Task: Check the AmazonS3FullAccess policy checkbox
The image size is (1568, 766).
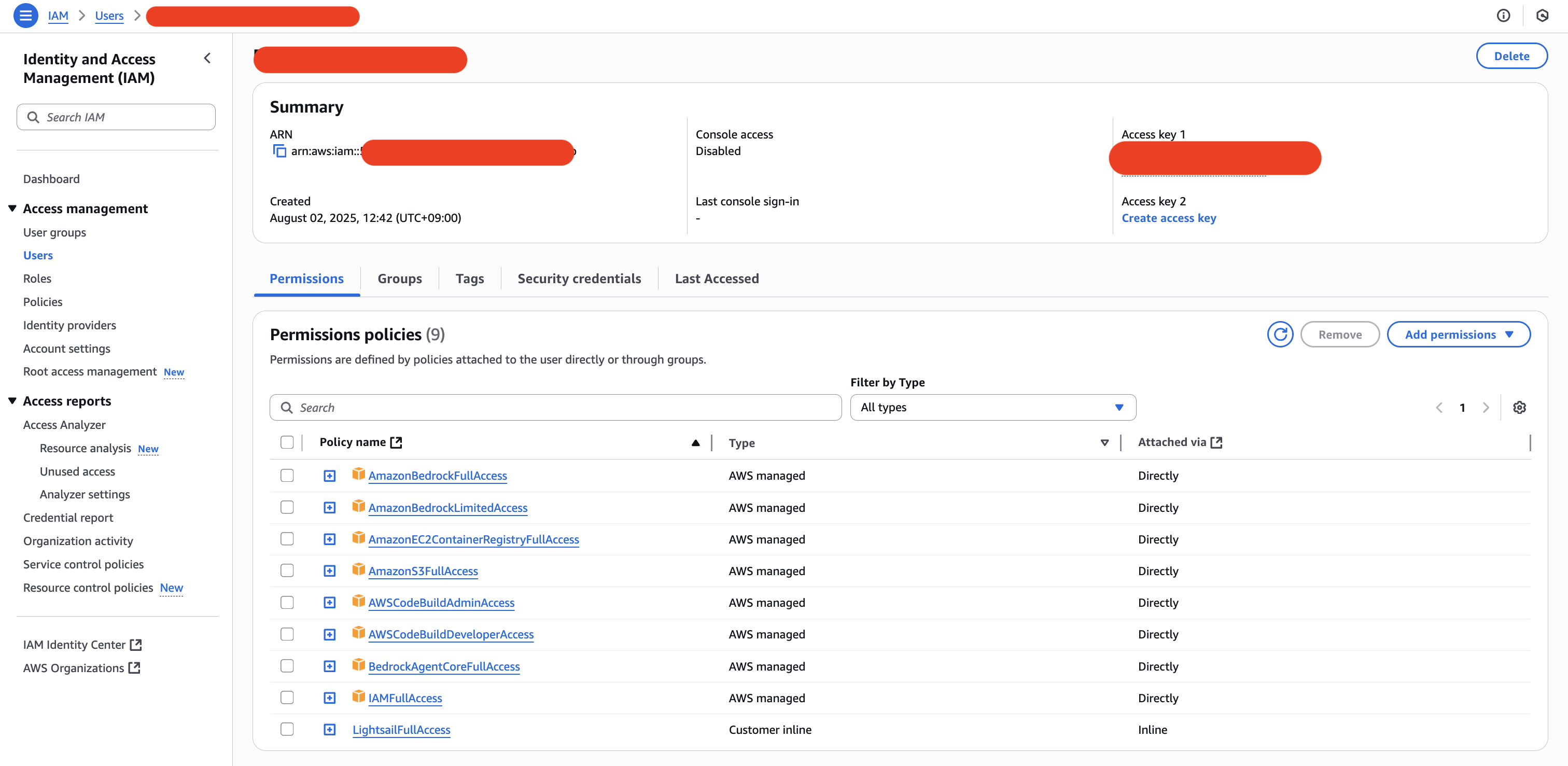Action: [287, 570]
